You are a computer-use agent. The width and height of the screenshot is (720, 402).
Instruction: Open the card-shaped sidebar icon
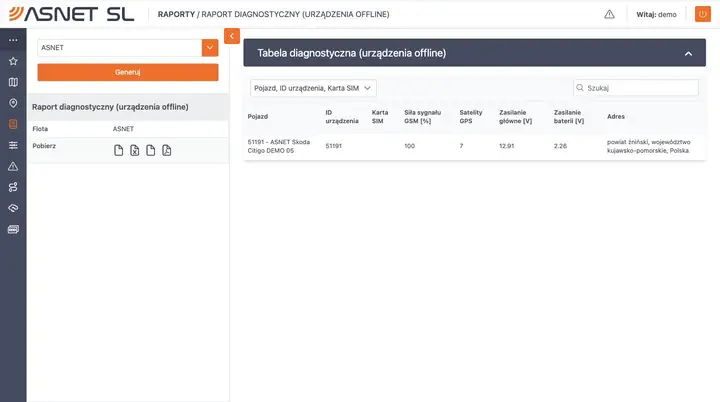(x=13, y=229)
